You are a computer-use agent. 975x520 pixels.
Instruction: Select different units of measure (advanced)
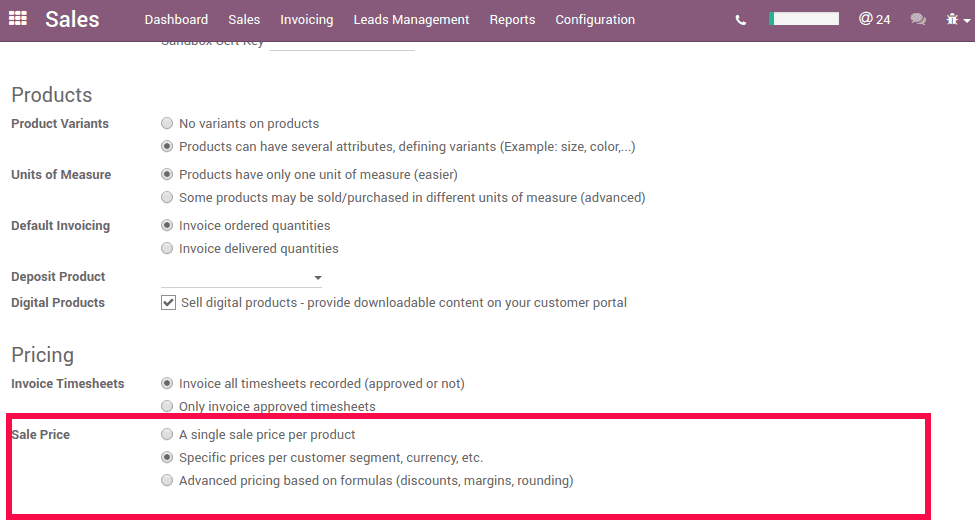click(167, 197)
